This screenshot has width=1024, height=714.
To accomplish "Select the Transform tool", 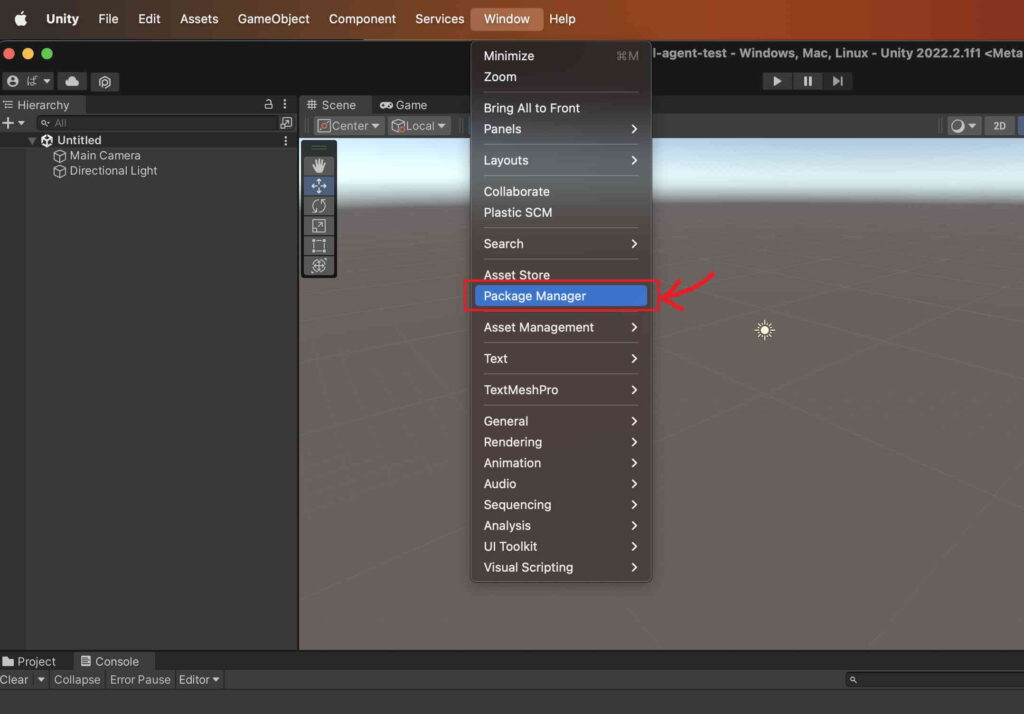I will point(319,265).
